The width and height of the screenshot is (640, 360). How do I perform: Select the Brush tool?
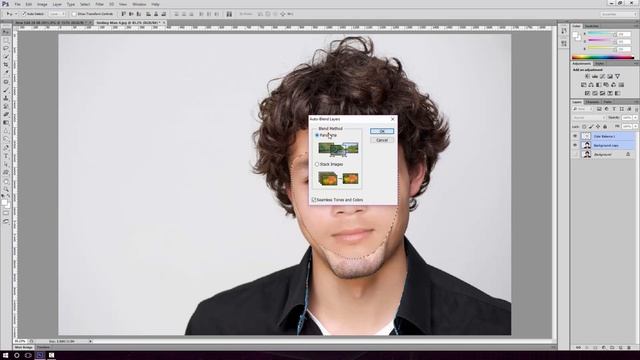pos(6,90)
